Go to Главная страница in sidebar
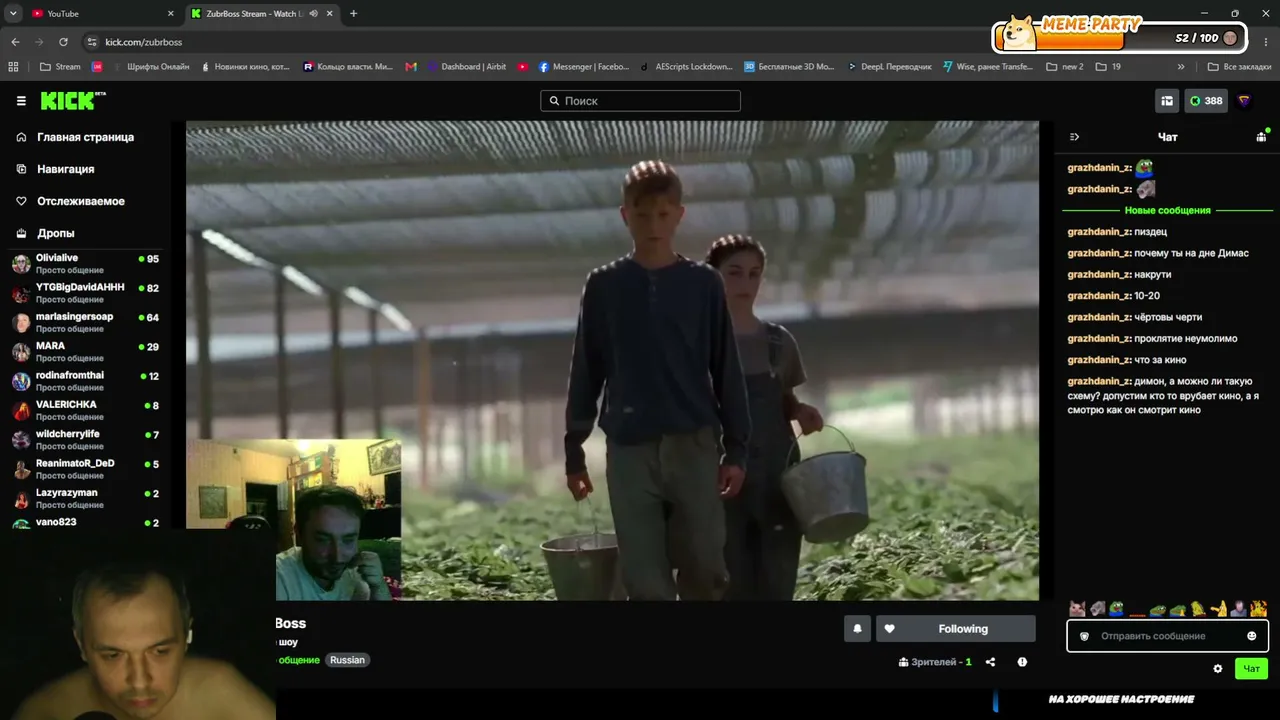Image resolution: width=1280 pixels, height=720 pixels. 85,137
